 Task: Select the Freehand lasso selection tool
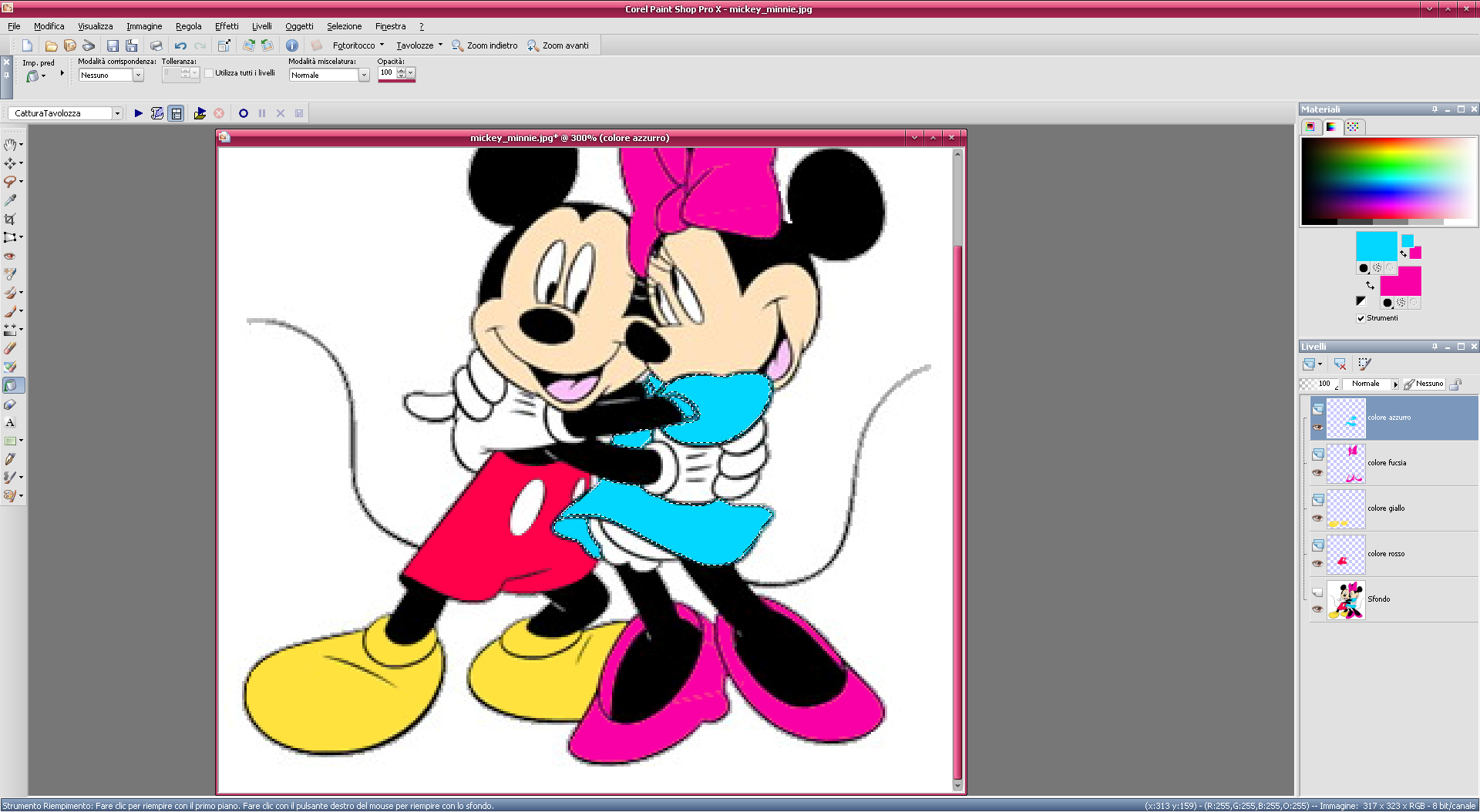click(10, 181)
